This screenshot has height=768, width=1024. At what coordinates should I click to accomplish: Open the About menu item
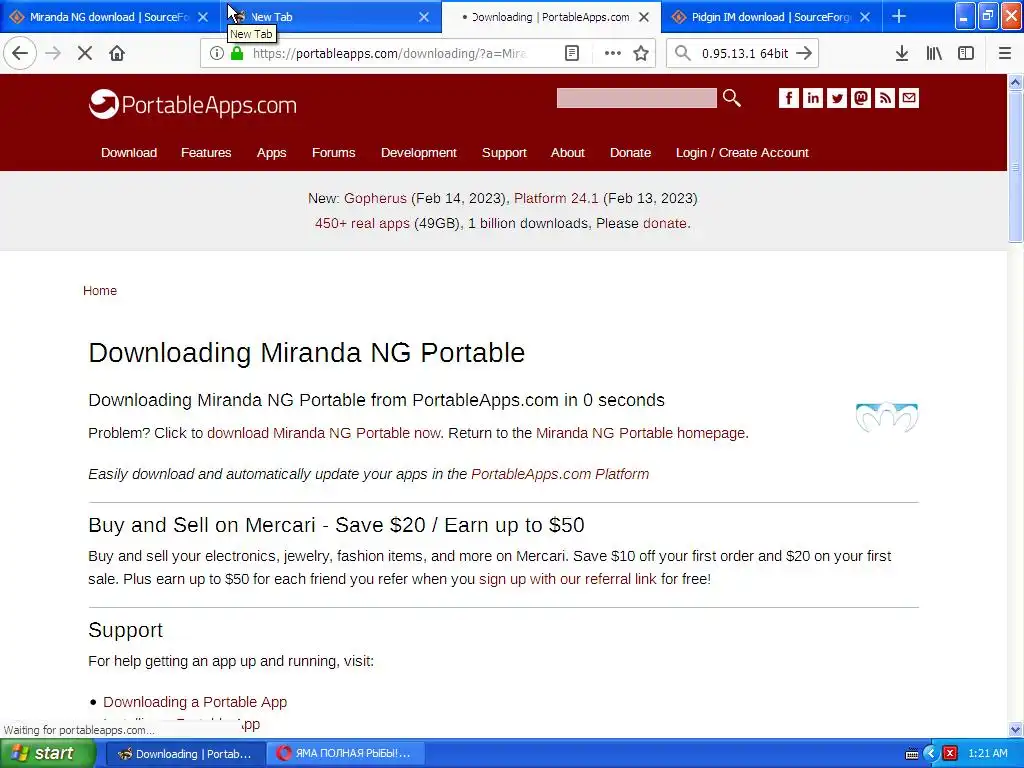click(568, 152)
